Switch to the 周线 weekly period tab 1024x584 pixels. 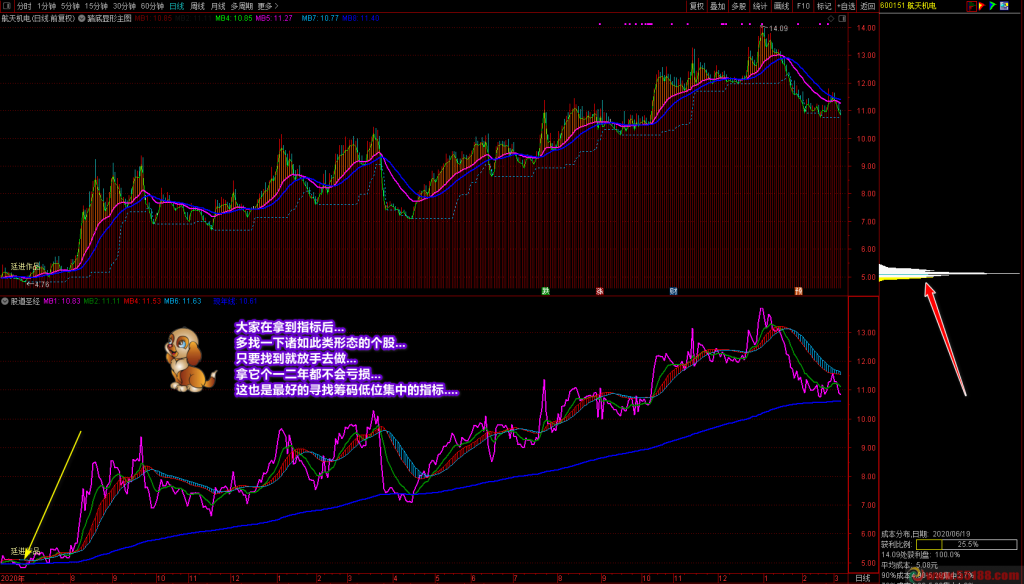[197, 6]
